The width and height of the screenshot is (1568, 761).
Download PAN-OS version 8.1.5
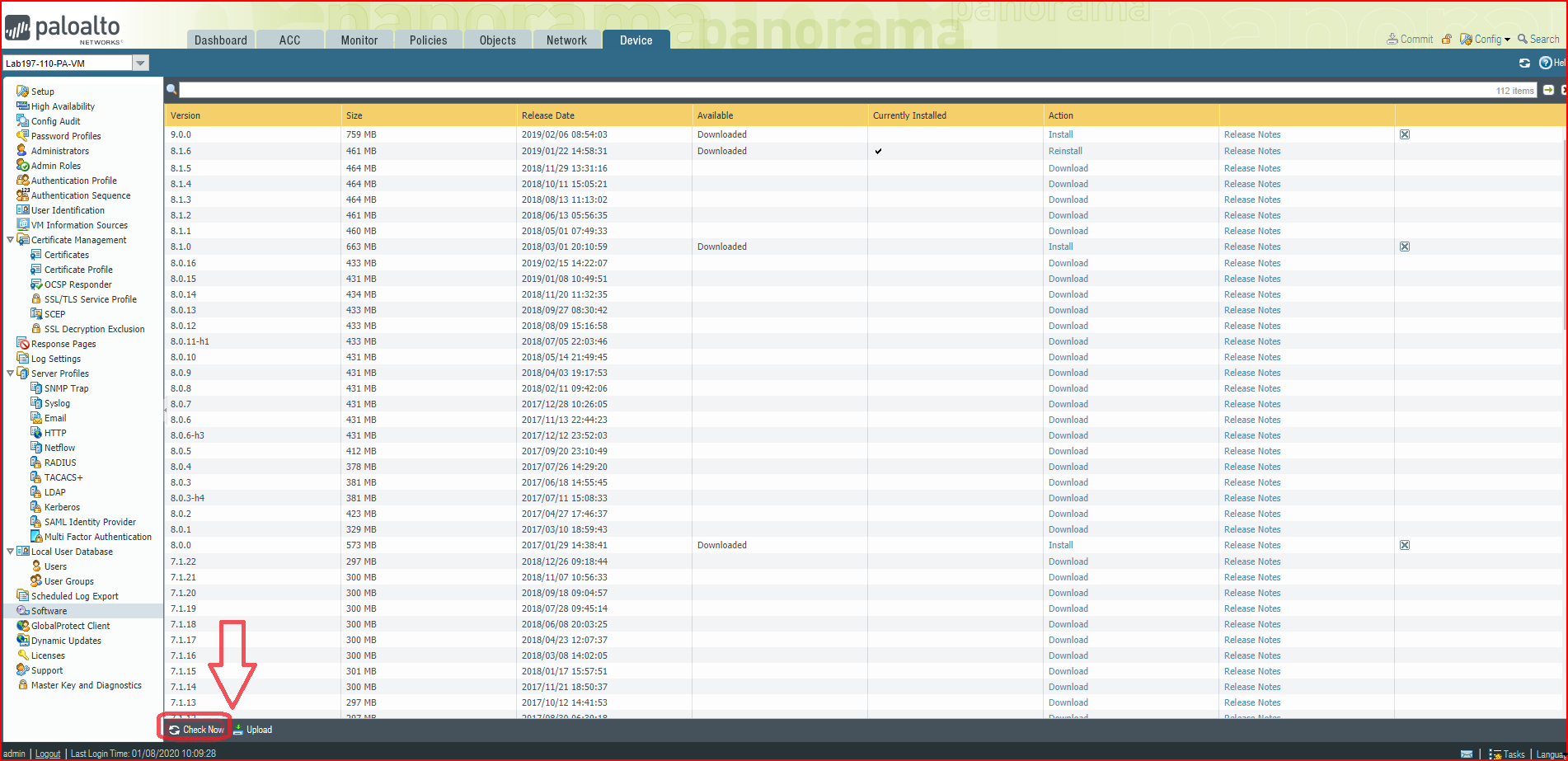[1068, 167]
